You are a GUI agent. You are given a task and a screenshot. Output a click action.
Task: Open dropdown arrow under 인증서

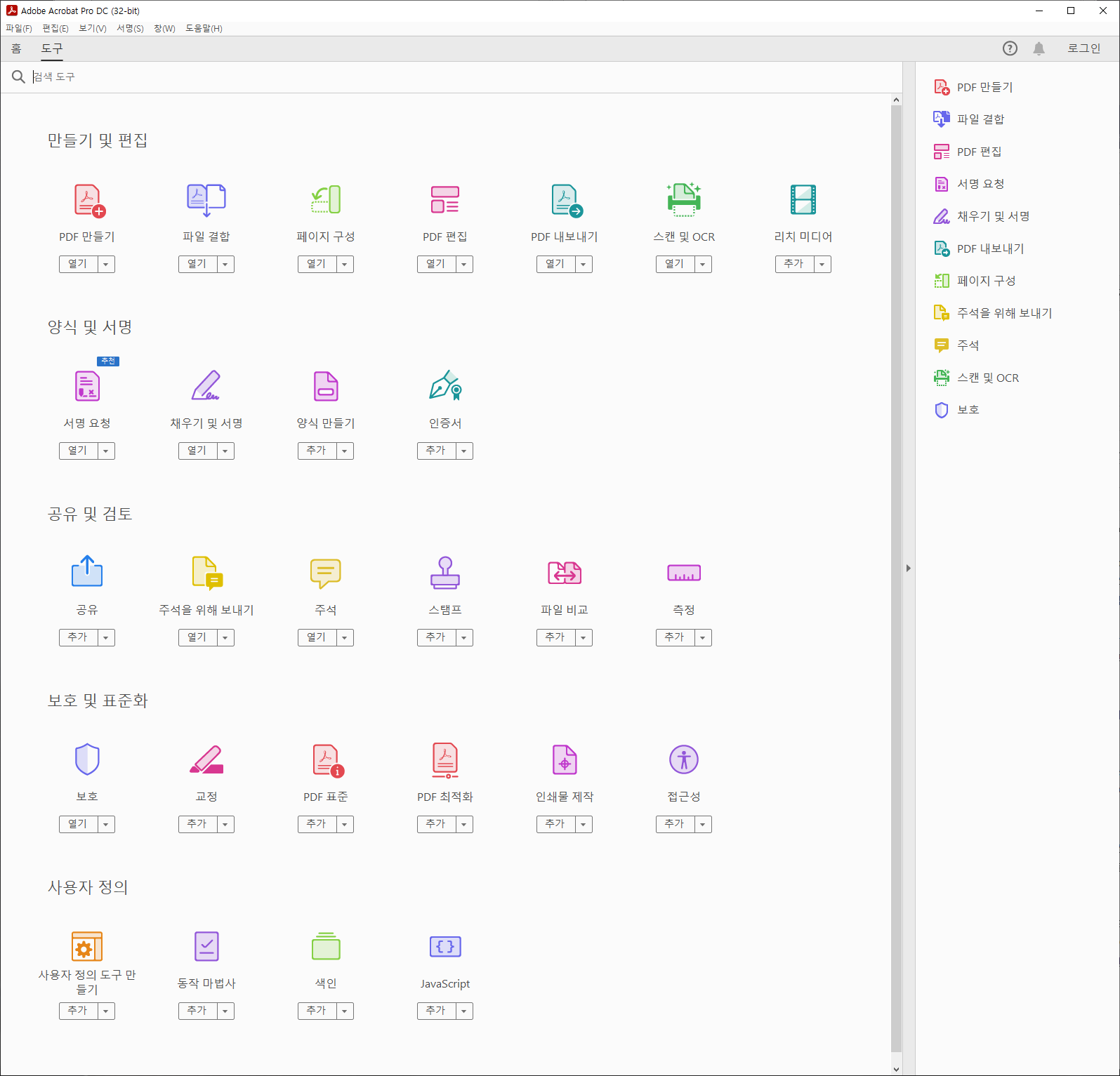coord(464,451)
